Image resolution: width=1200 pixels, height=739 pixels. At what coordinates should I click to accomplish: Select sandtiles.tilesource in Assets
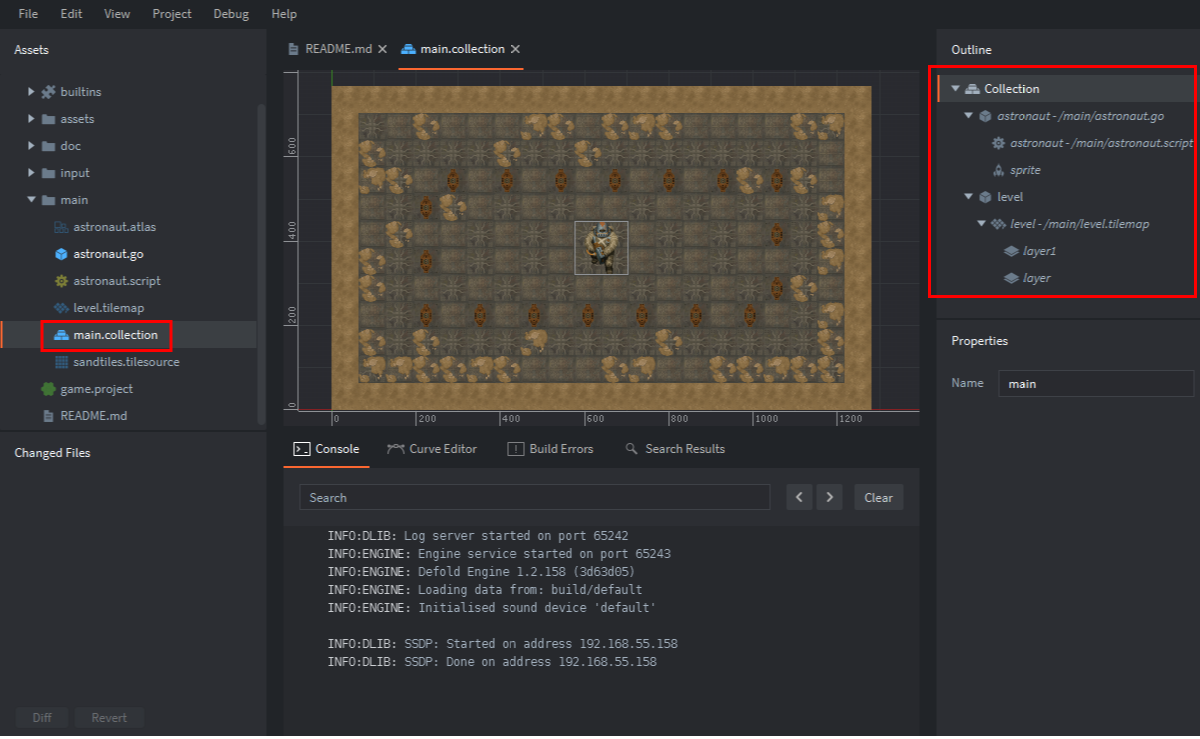pyautogui.click(x=126, y=362)
